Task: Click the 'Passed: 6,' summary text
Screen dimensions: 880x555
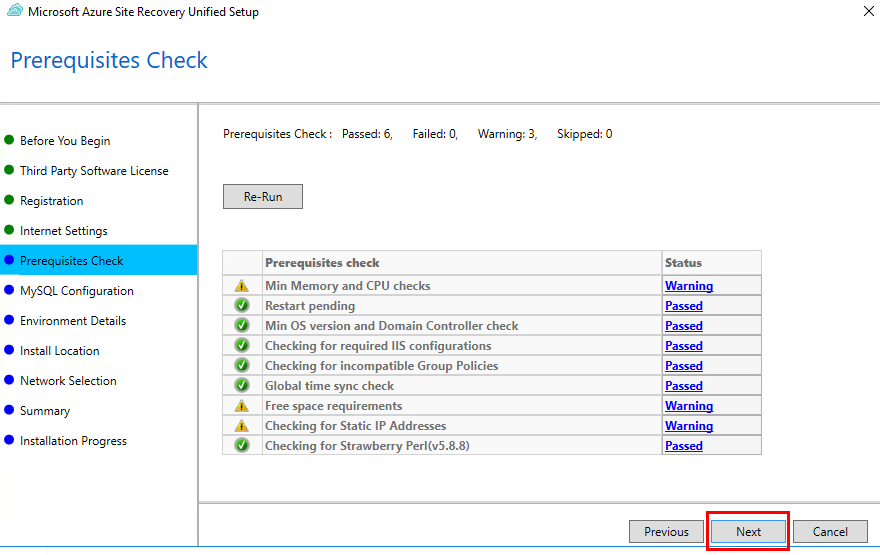Action: pos(367,134)
